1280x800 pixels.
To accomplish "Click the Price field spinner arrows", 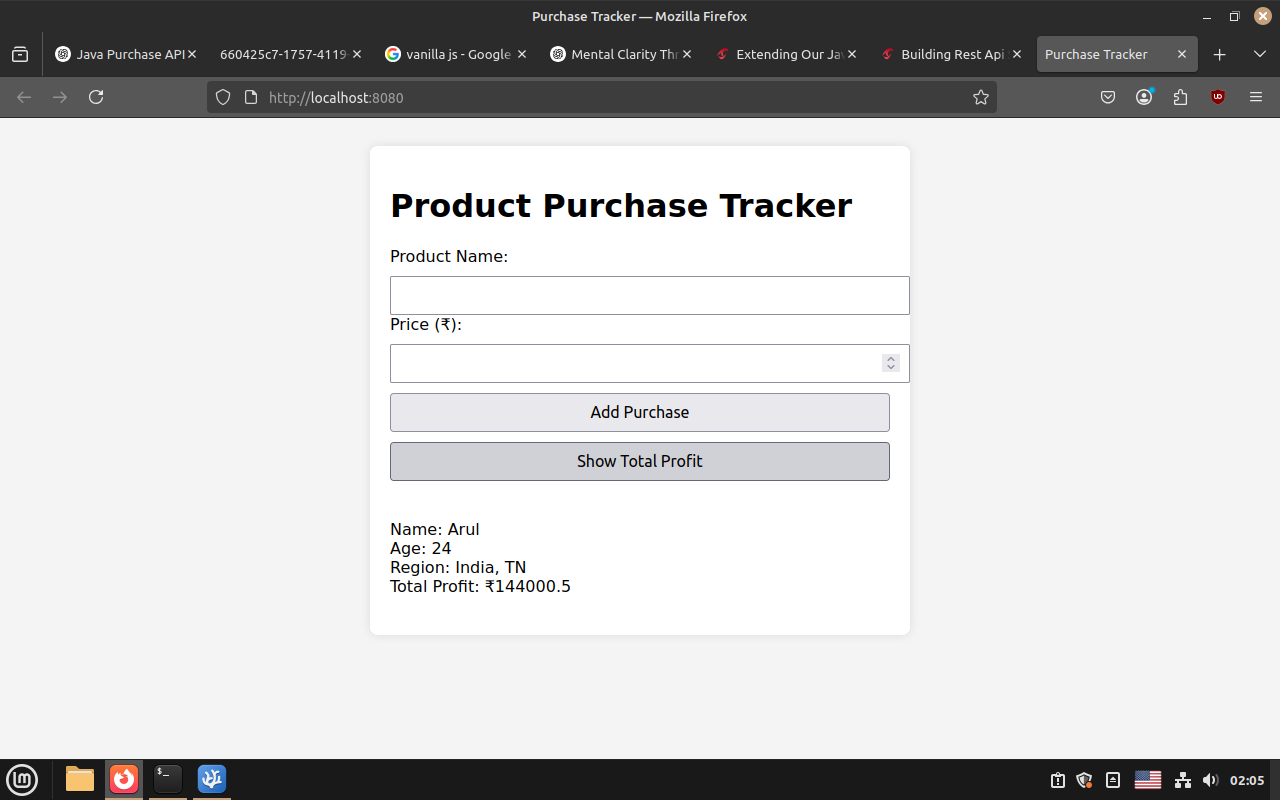I will (x=890, y=363).
